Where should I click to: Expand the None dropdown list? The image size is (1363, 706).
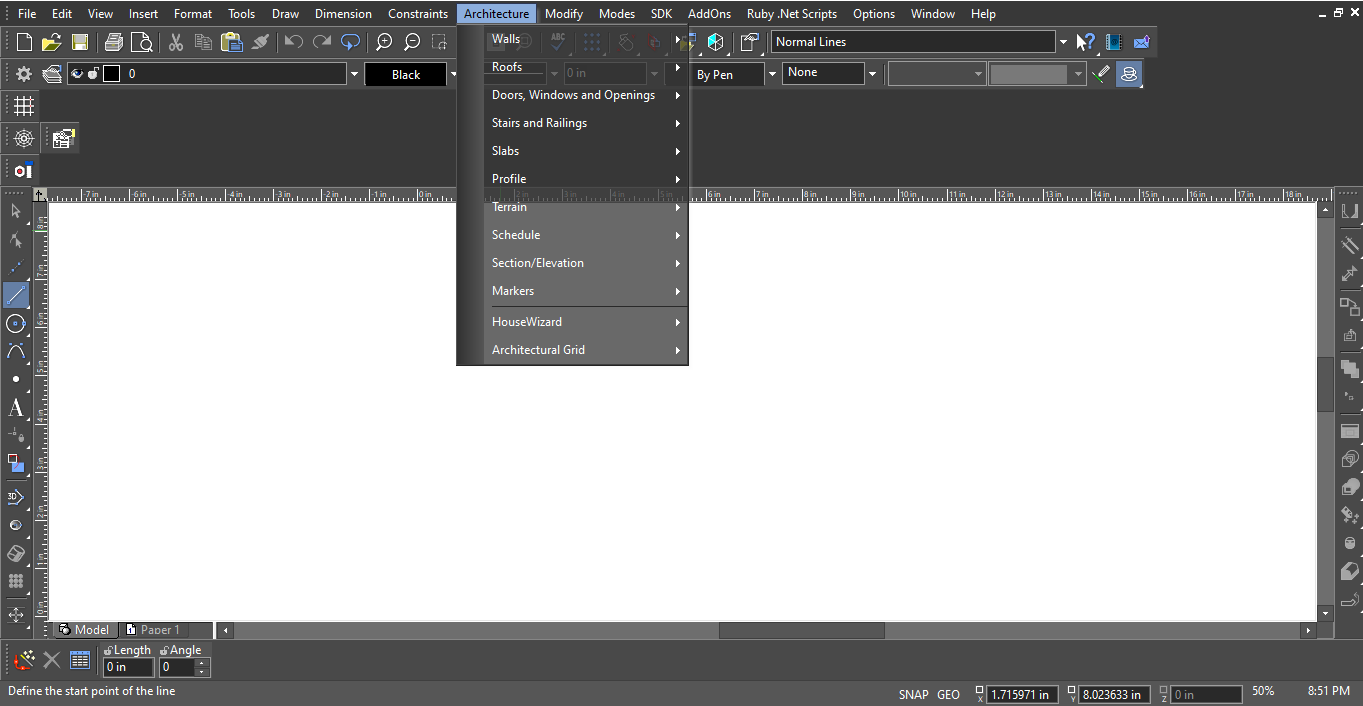tap(872, 74)
